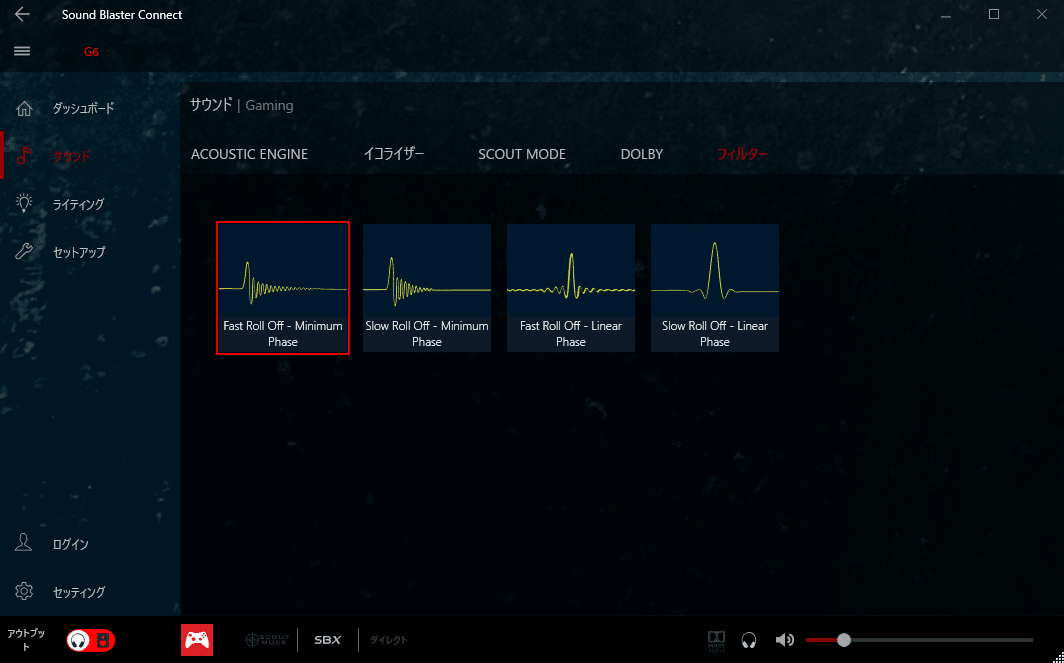
Task: Click the Lighting lightbulb icon
Action: coord(24,204)
